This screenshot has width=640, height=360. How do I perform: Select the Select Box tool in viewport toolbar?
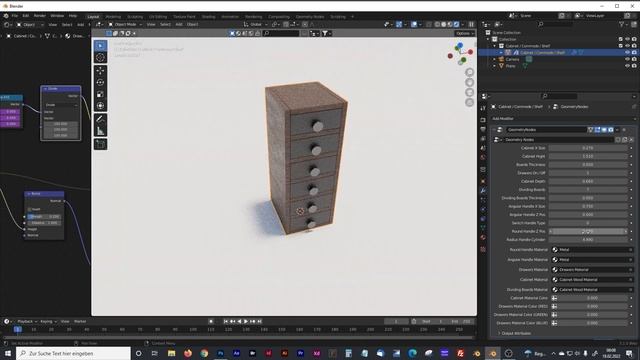tap(100, 46)
